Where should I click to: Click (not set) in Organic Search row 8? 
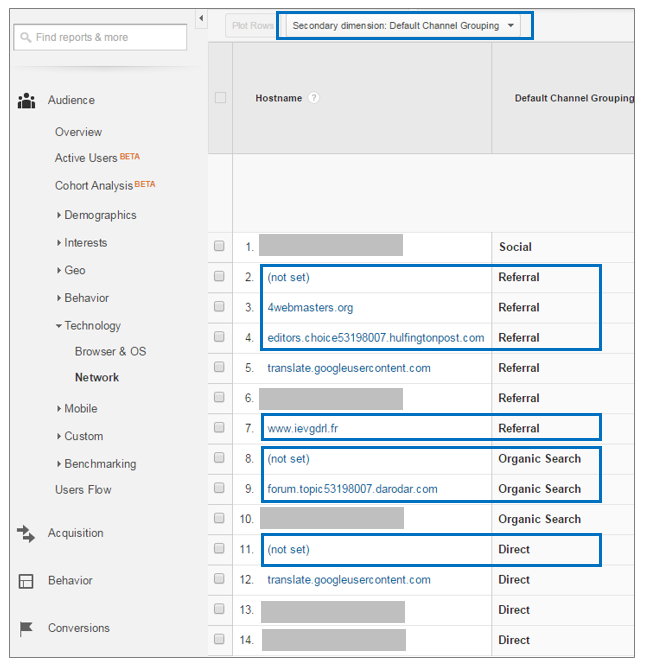[x=288, y=459]
